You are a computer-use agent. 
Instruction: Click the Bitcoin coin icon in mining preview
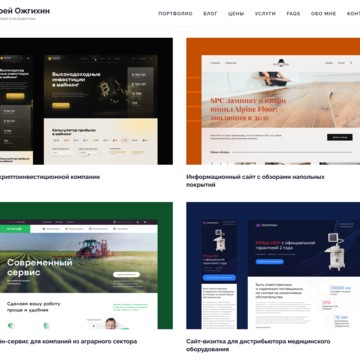[104, 88]
